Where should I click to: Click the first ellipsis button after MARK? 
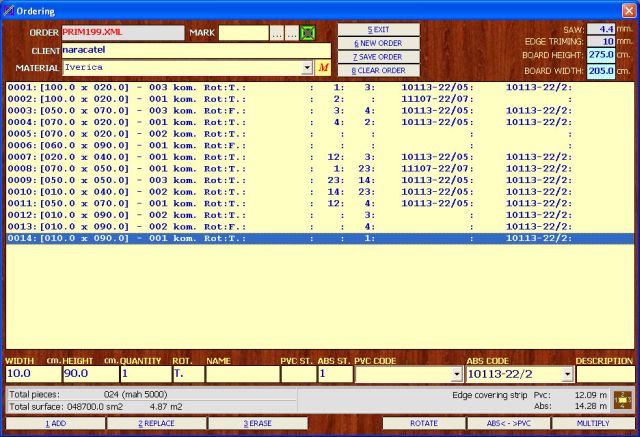tap(277, 33)
